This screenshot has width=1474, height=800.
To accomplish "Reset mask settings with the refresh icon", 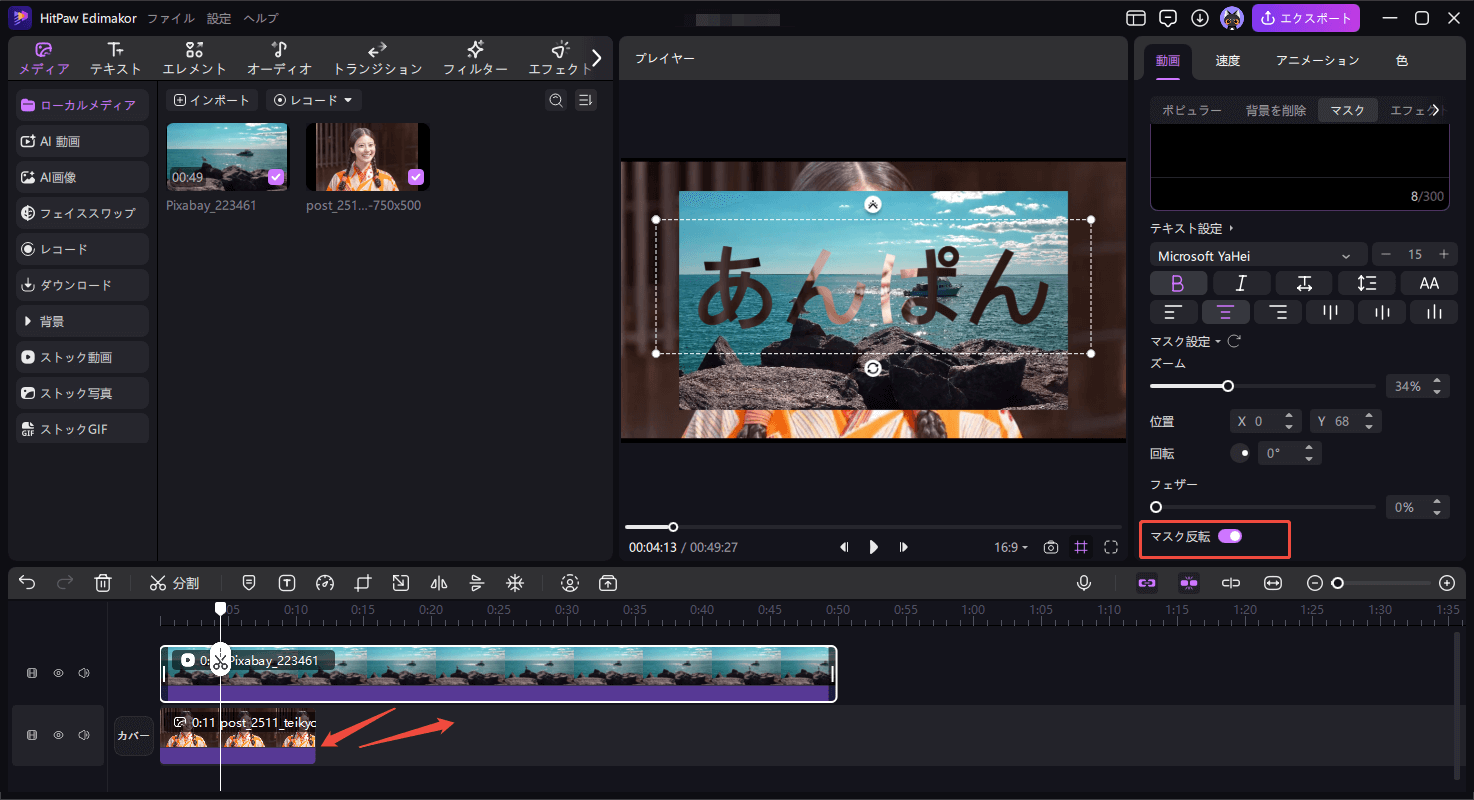I will coord(1234,341).
